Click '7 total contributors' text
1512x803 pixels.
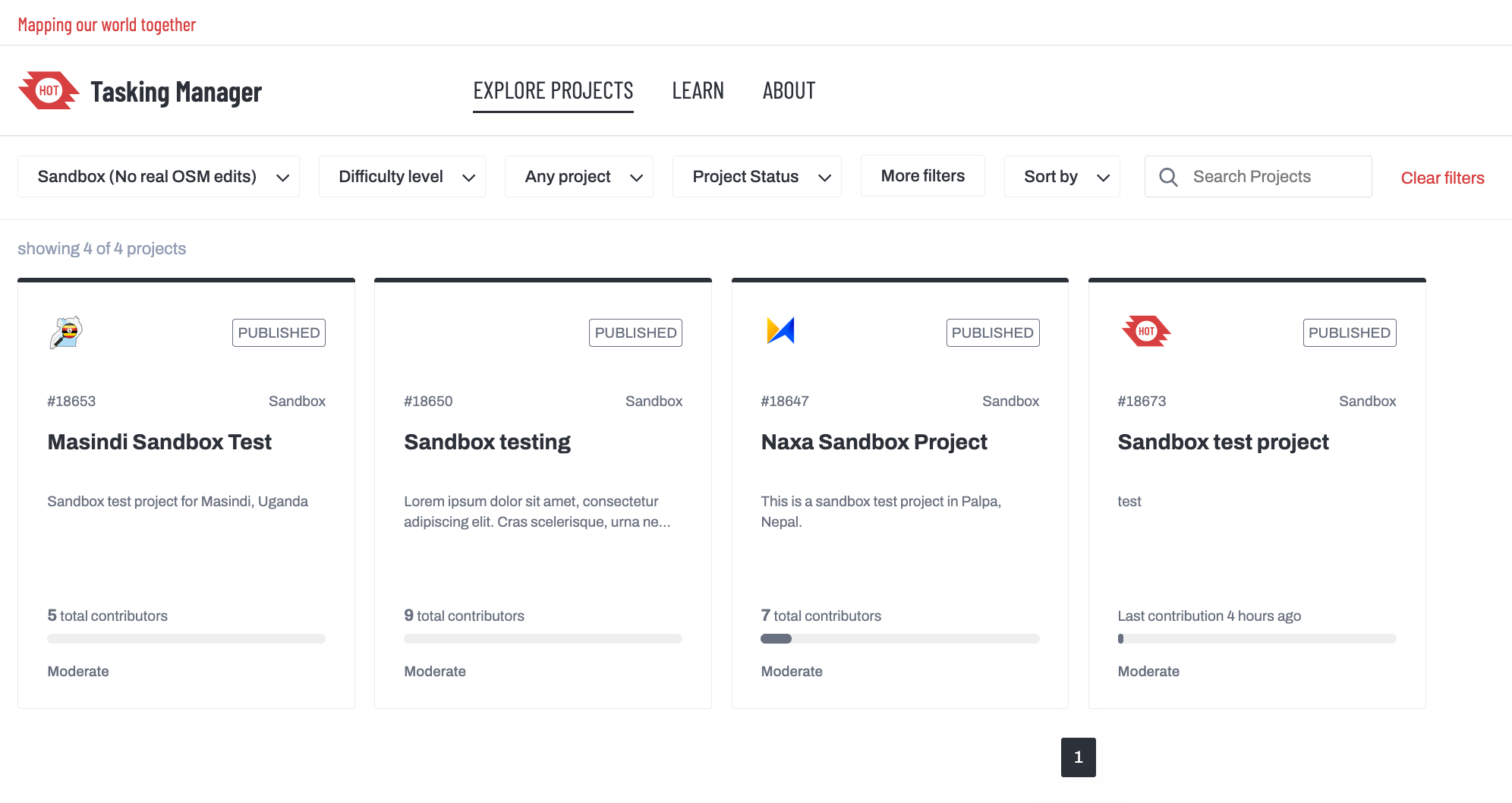point(821,616)
